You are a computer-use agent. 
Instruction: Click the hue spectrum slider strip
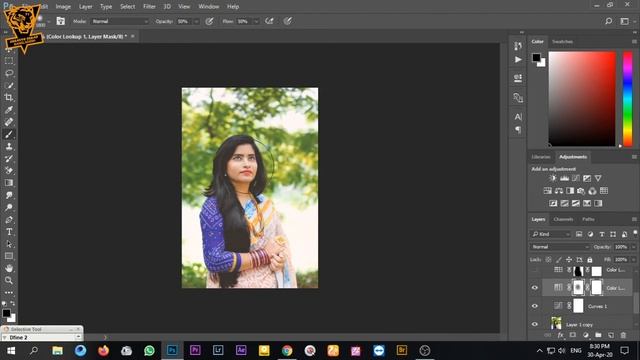point(627,98)
